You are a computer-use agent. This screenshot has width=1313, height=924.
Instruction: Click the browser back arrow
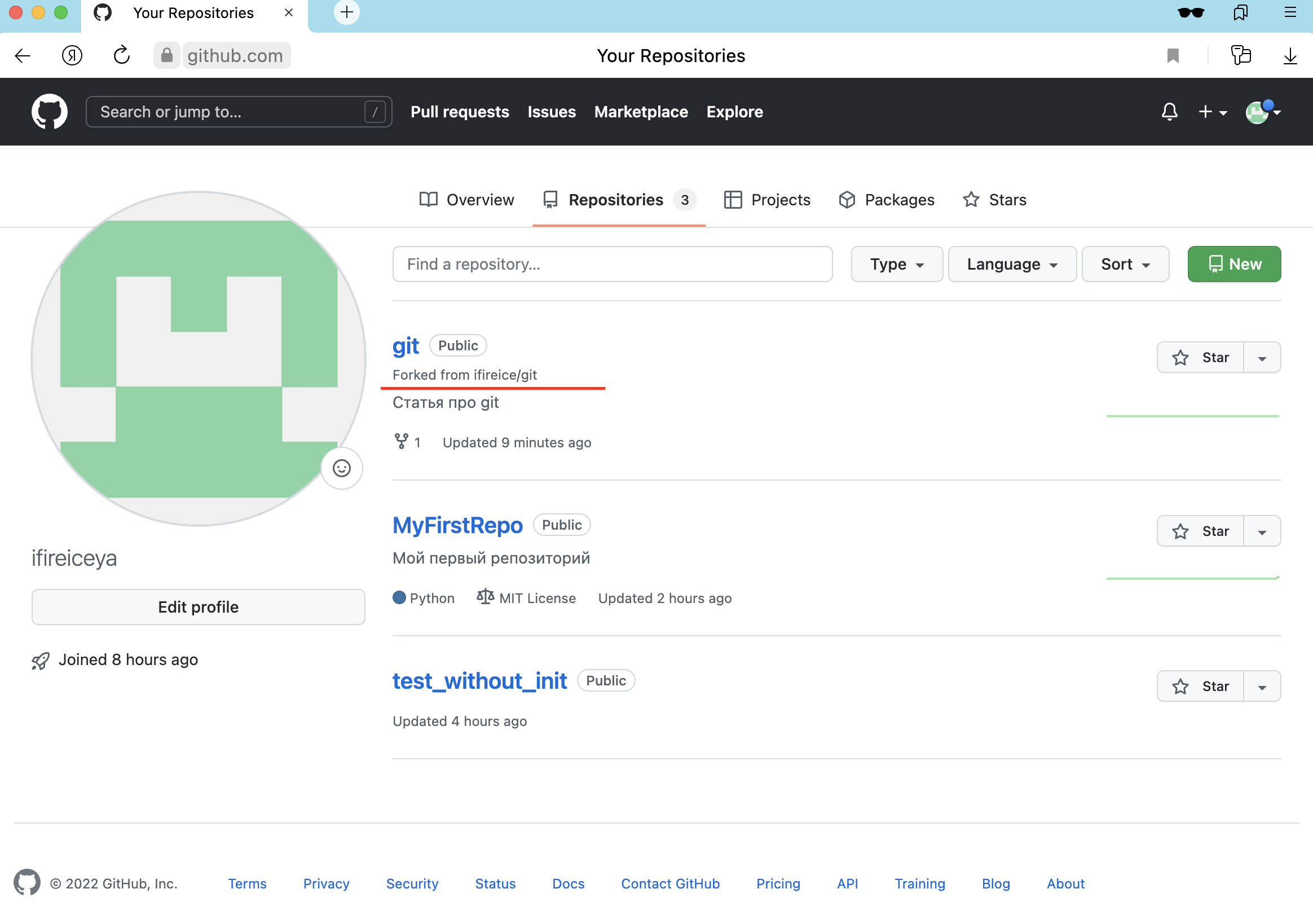tap(23, 55)
